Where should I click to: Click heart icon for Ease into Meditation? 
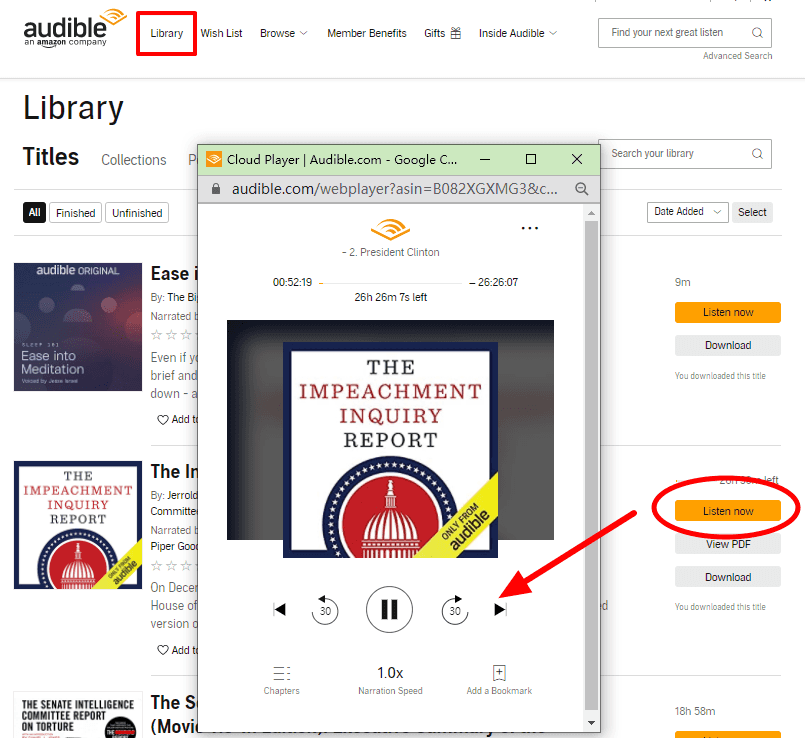click(163, 420)
